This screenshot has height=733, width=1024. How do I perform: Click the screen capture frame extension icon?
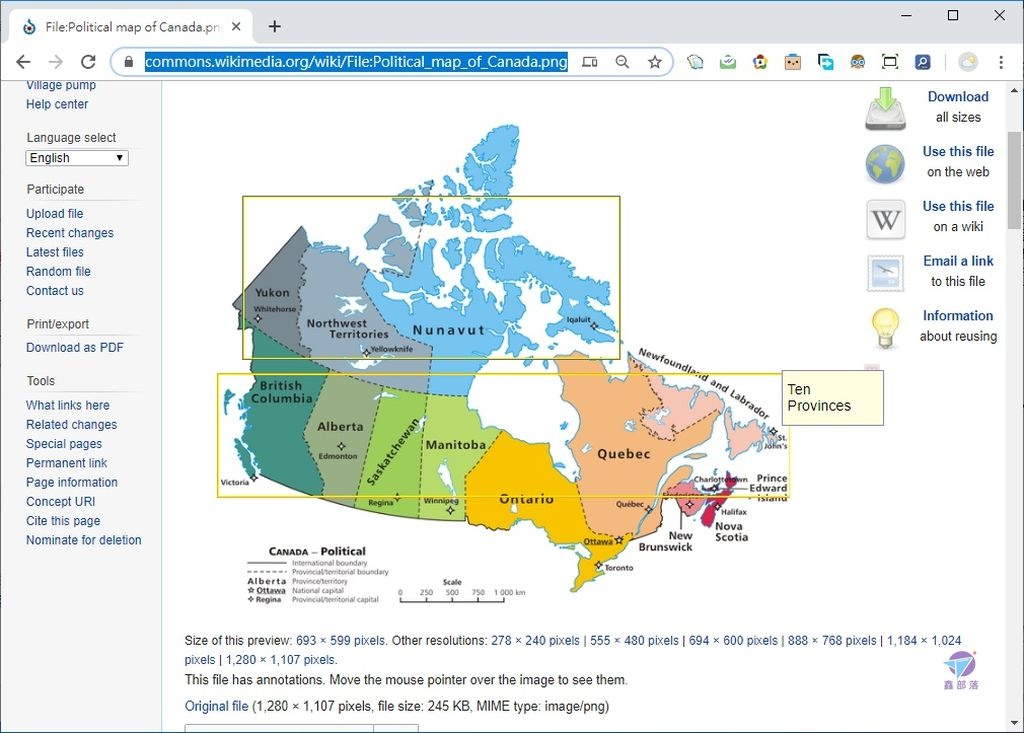pos(890,62)
